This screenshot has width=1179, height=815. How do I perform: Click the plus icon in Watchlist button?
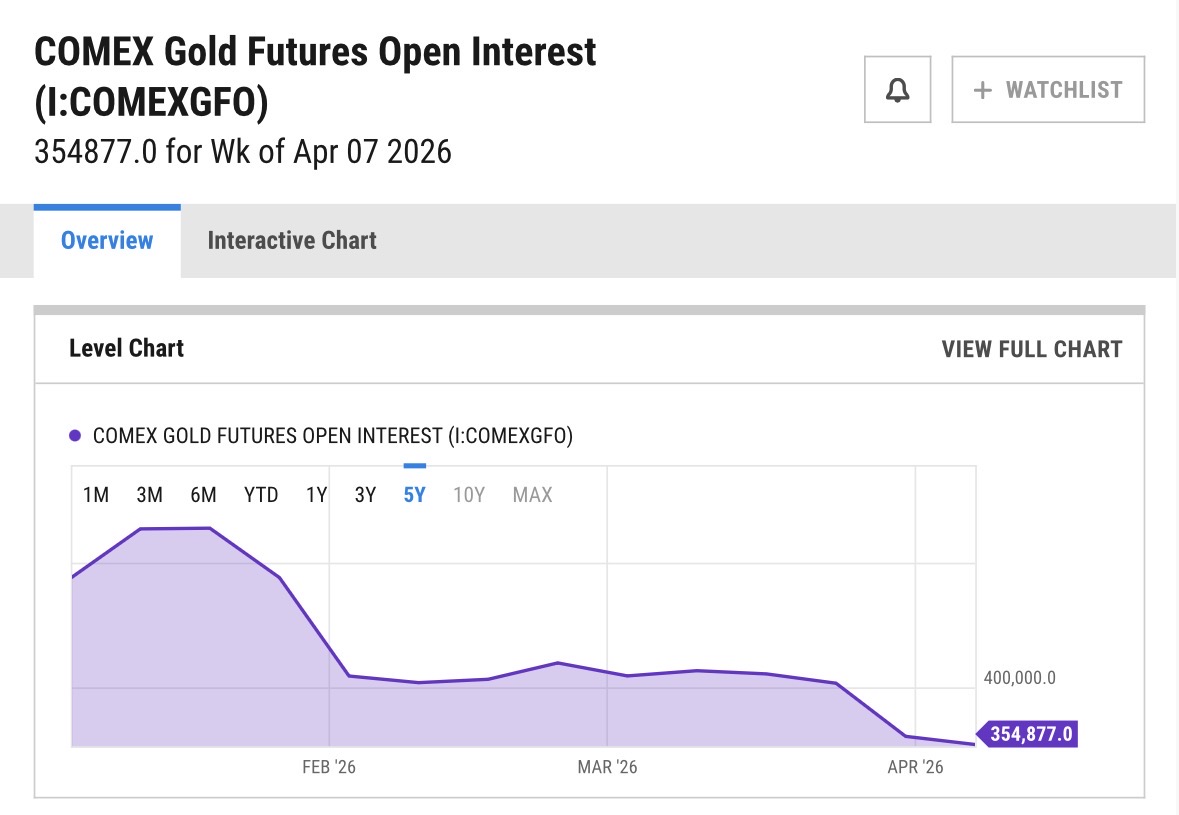coord(983,90)
